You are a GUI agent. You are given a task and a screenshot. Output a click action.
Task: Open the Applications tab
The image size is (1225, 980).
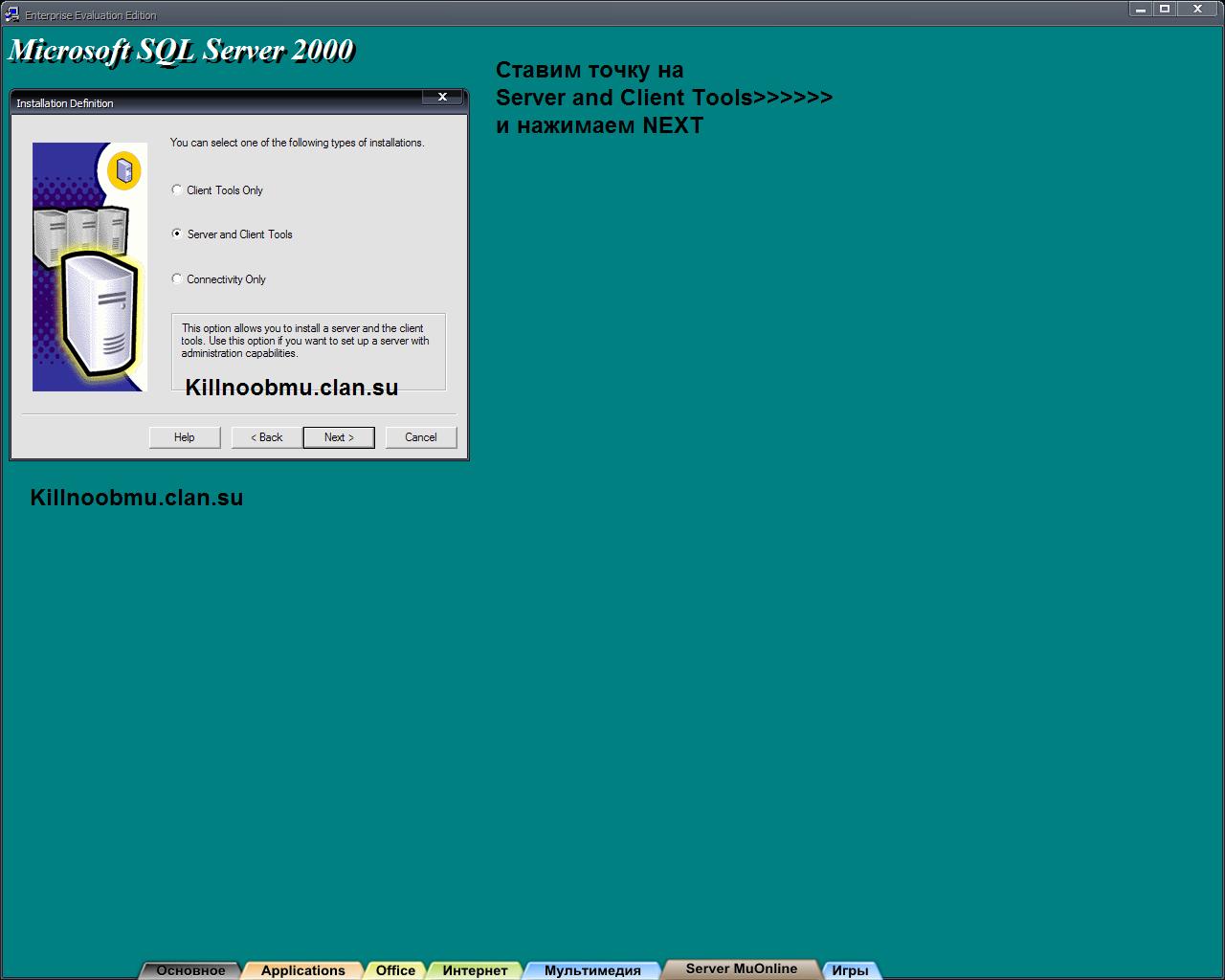302,970
